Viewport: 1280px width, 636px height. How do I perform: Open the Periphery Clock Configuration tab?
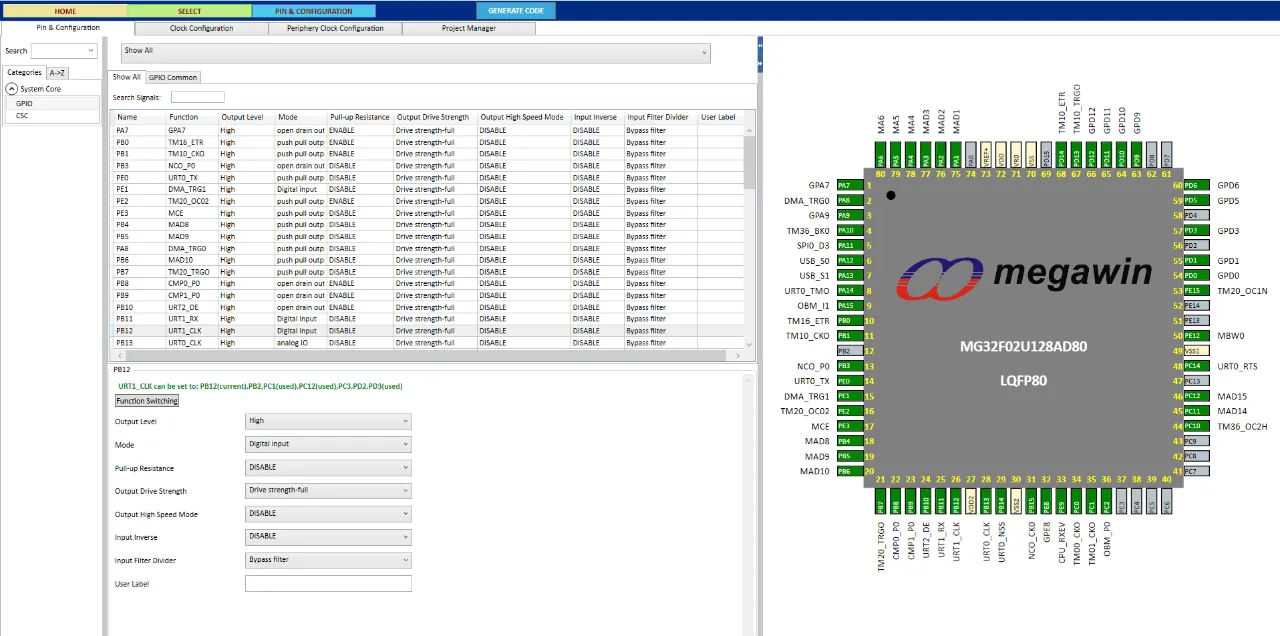click(335, 28)
